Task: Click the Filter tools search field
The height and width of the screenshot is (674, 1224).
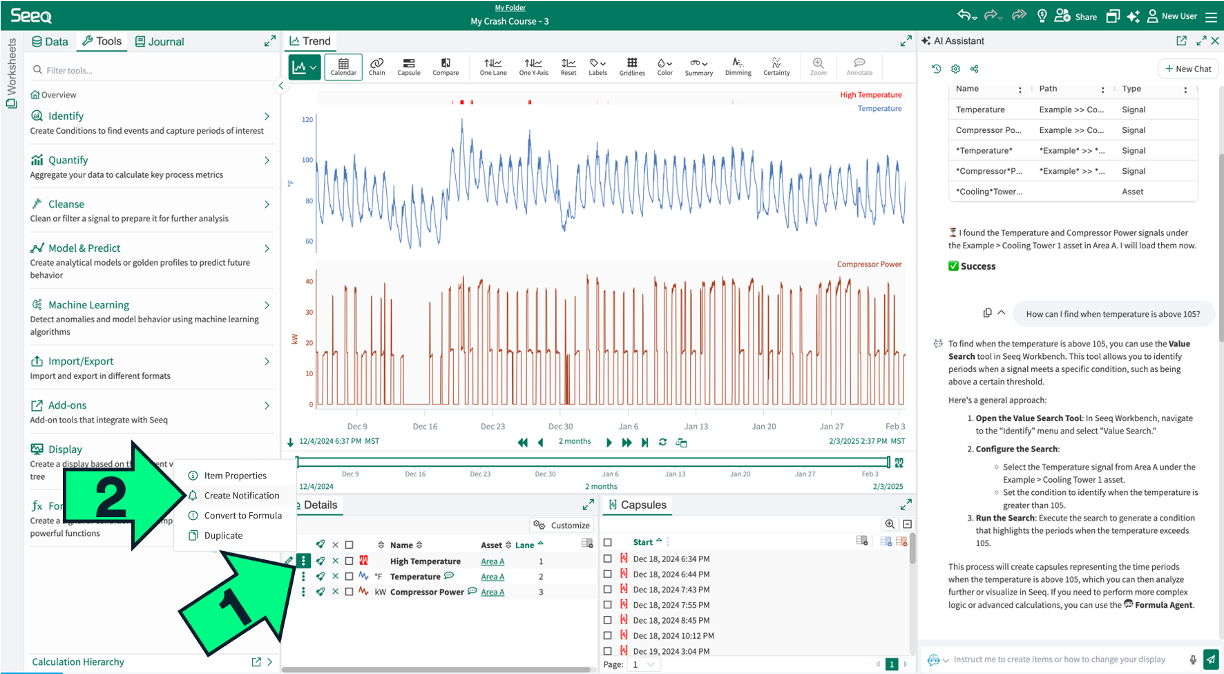Action: point(150,71)
